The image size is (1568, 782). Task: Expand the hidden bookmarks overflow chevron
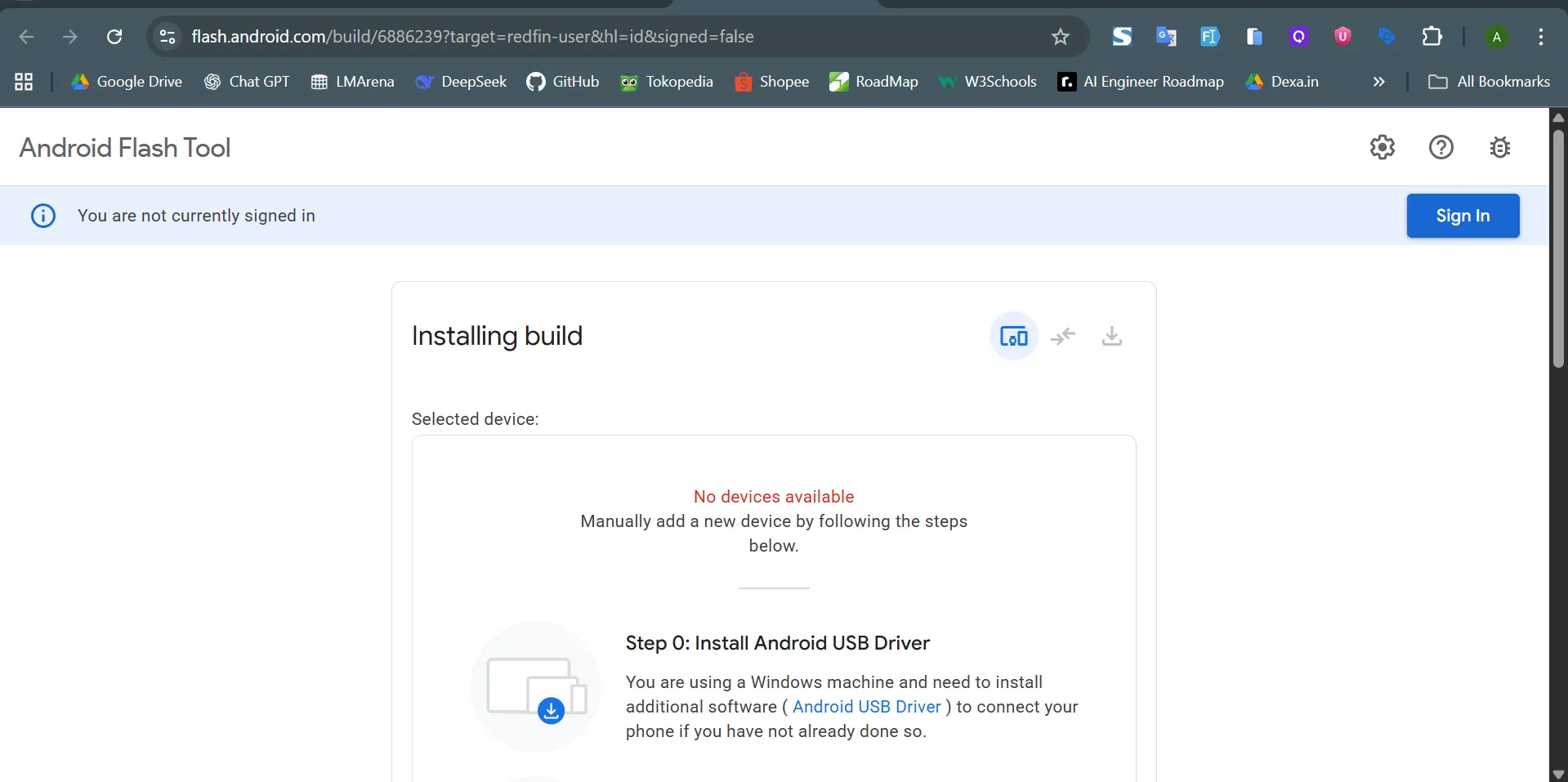point(1378,82)
